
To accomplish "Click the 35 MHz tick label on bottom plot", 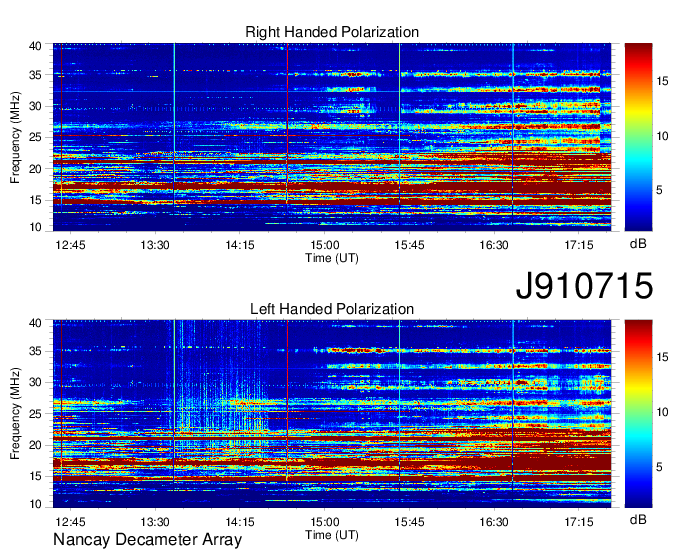I will 35,351.
